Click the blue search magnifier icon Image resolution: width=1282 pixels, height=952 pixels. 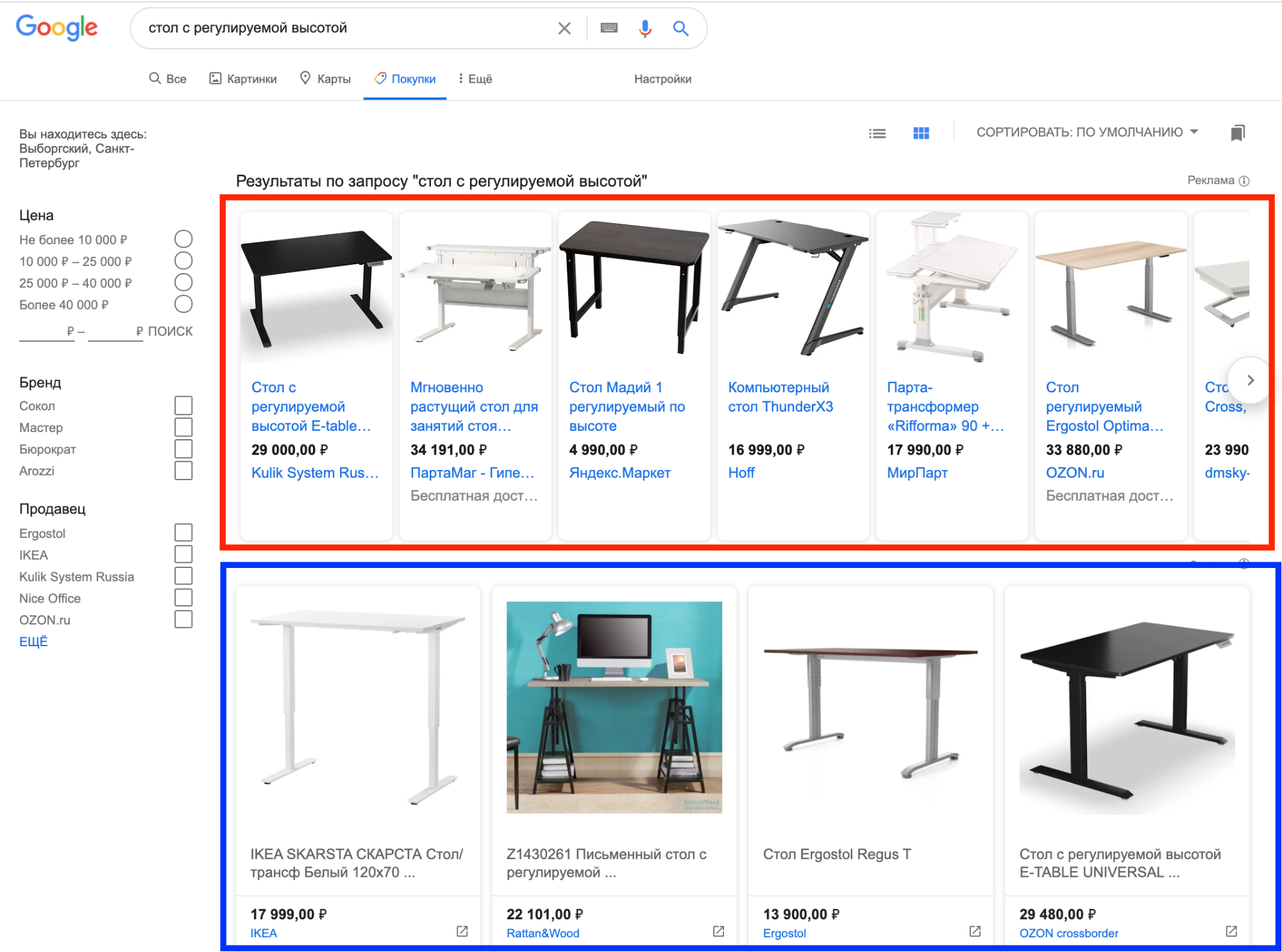click(x=680, y=28)
